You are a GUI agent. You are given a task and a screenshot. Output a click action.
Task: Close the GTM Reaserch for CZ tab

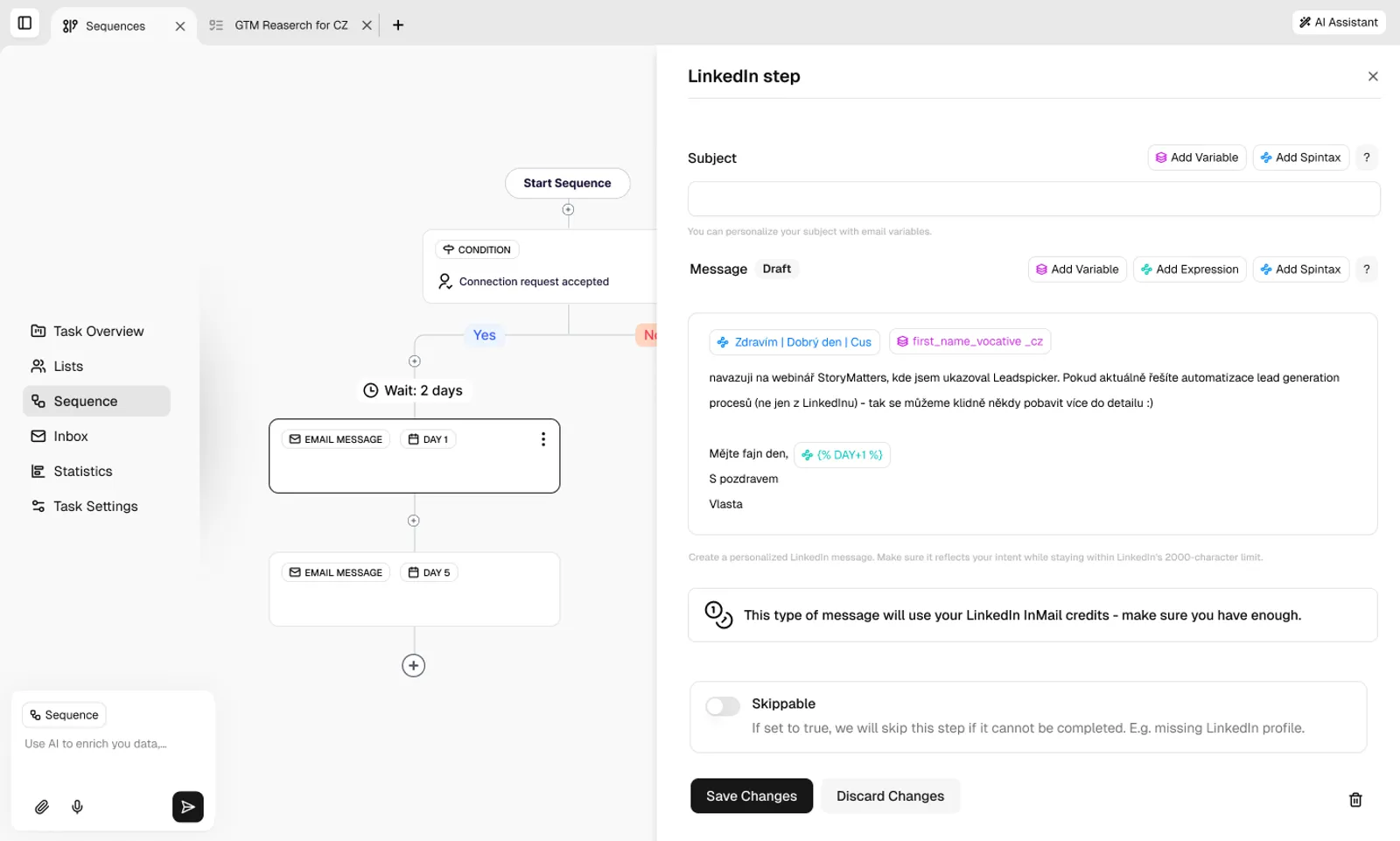[367, 25]
